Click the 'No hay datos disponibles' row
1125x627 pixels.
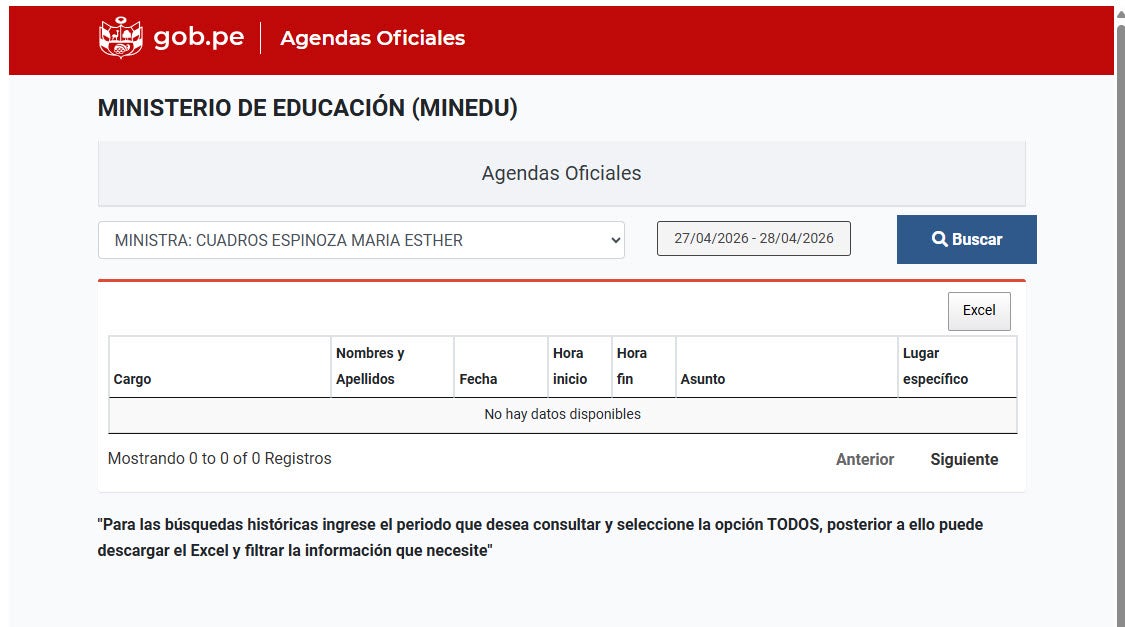pyautogui.click(x=562, y=414)
